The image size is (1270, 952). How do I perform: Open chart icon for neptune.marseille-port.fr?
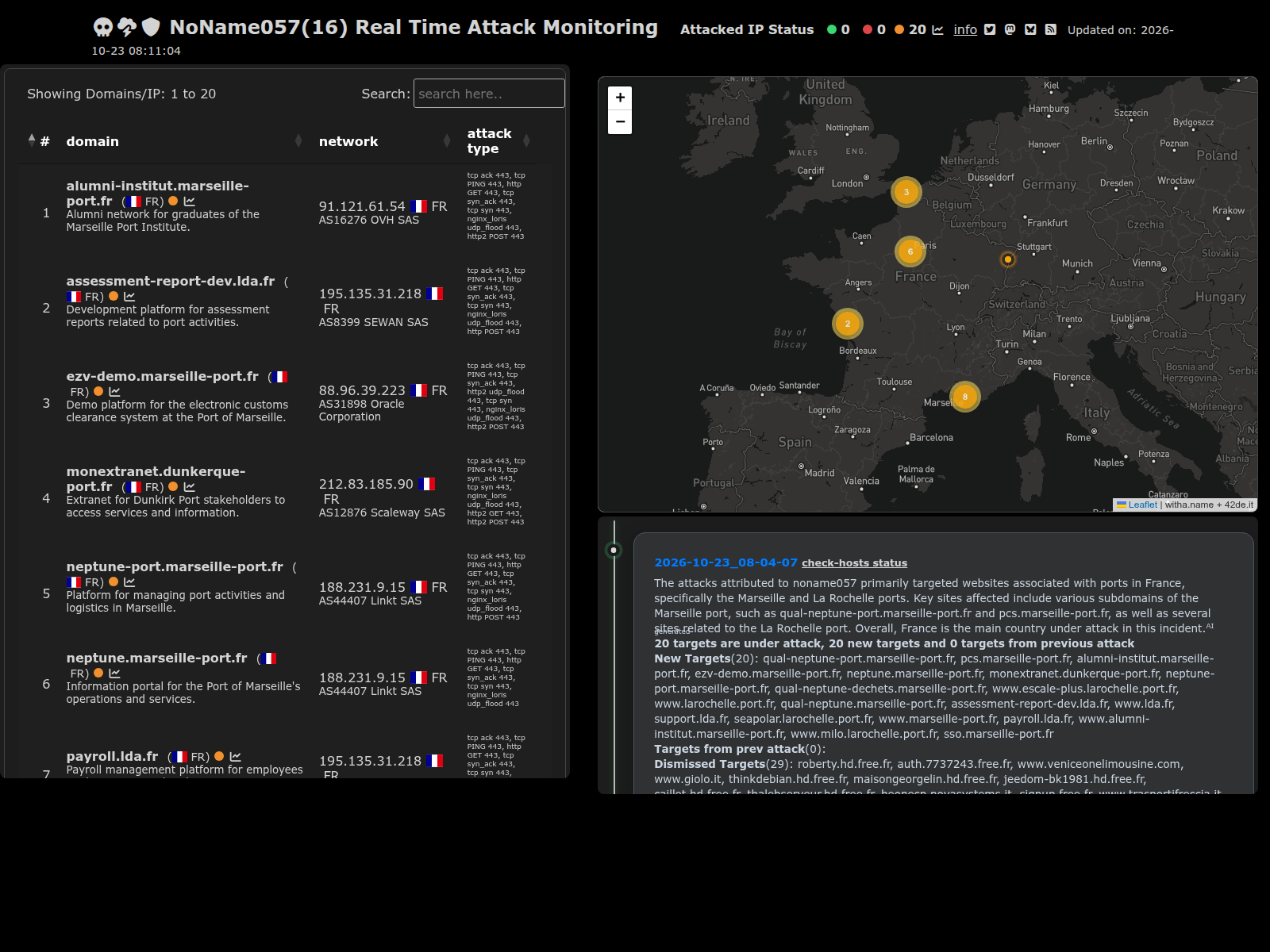(x=114, y=674)
